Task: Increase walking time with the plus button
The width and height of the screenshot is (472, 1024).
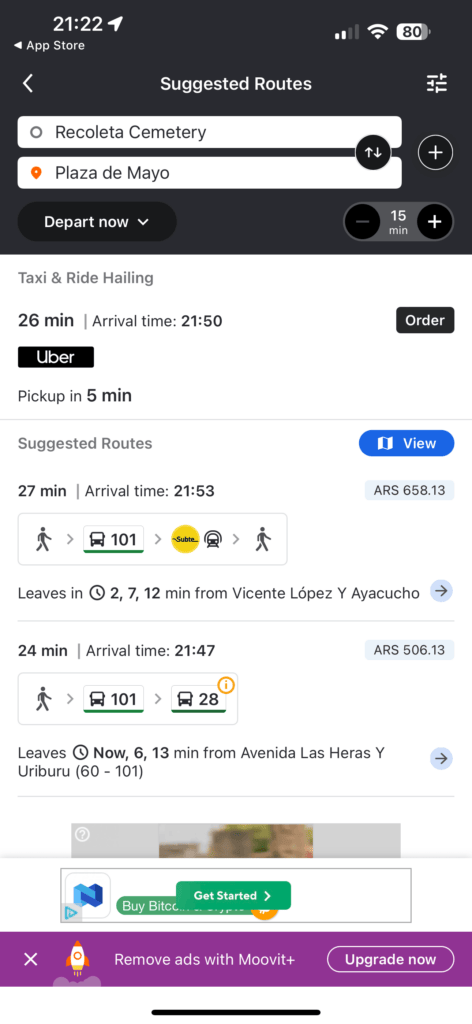Action: pos(435,222)
